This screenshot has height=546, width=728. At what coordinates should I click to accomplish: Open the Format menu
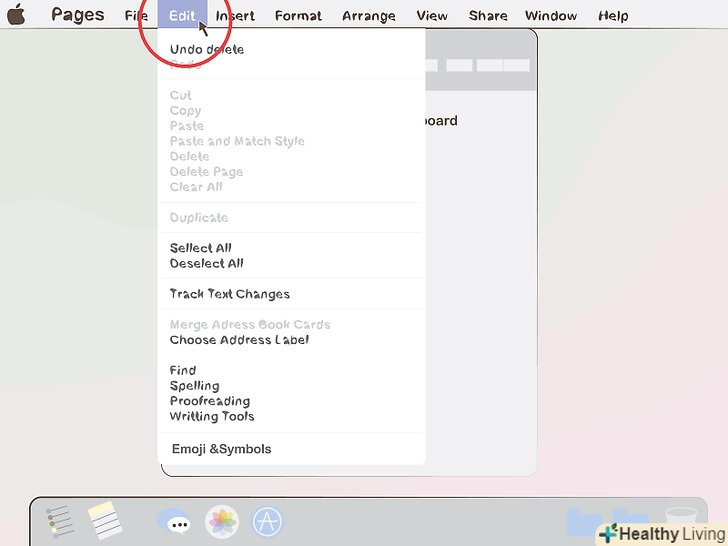[298, 16]
